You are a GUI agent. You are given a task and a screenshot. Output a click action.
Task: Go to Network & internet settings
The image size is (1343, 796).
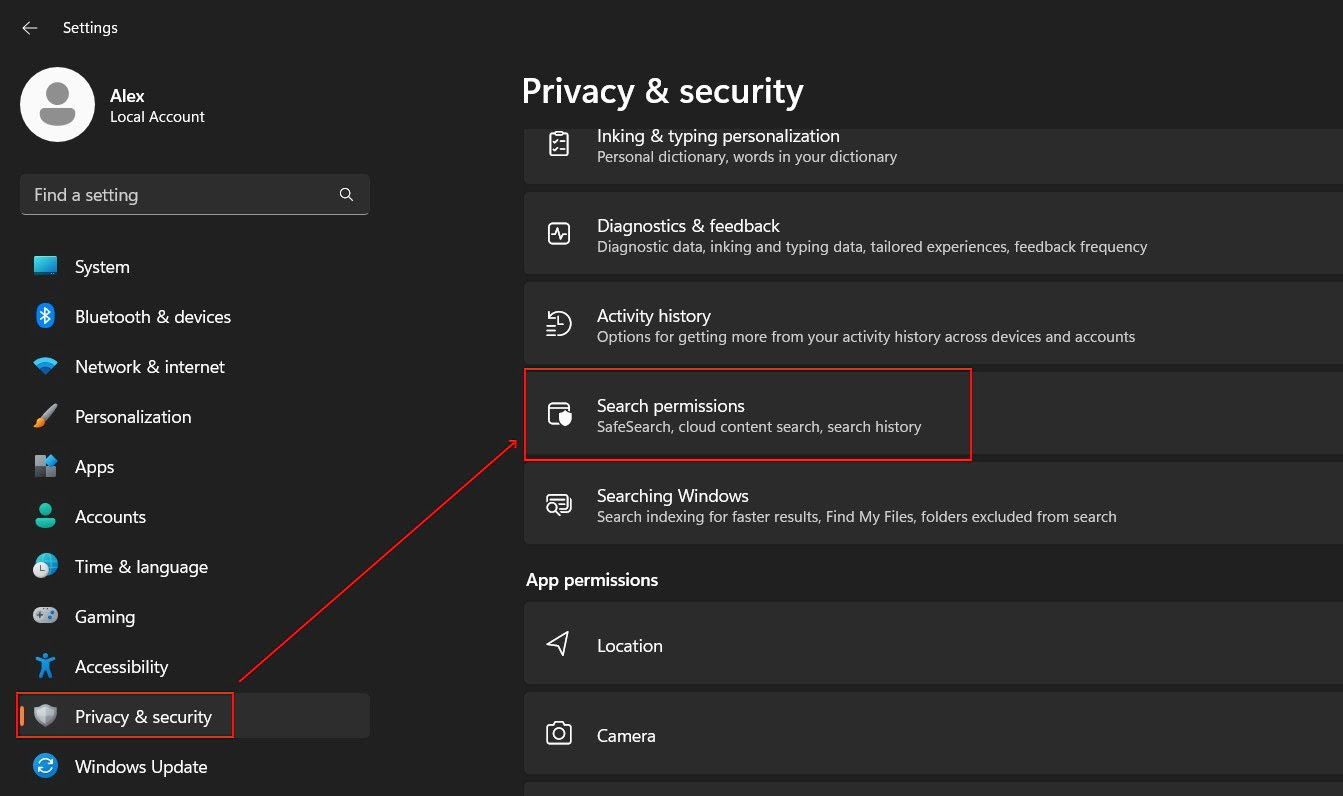[195, 367]
